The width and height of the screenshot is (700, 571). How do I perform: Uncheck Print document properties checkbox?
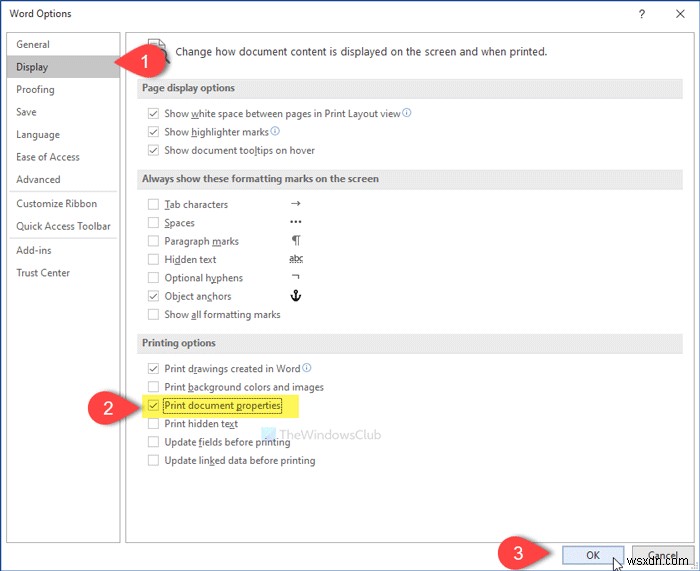[x=153, y=405]
